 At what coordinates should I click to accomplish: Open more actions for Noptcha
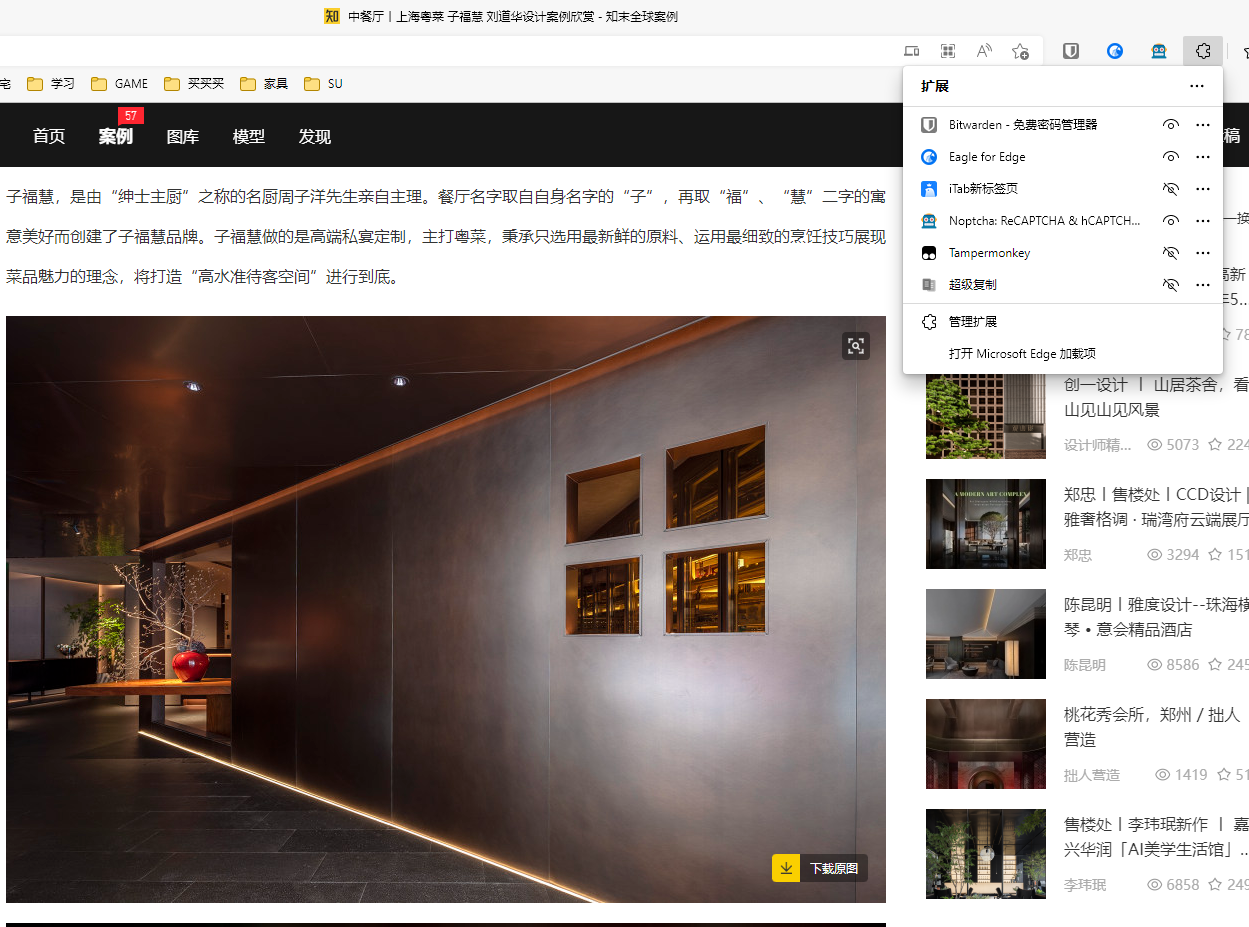pos(1203,221)
